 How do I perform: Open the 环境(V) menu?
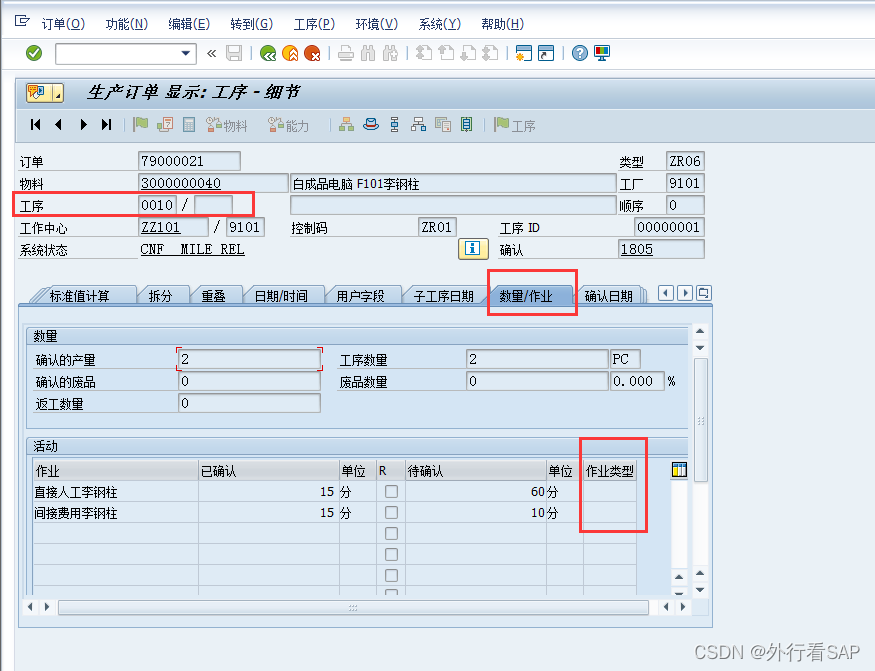pos(377,24)
